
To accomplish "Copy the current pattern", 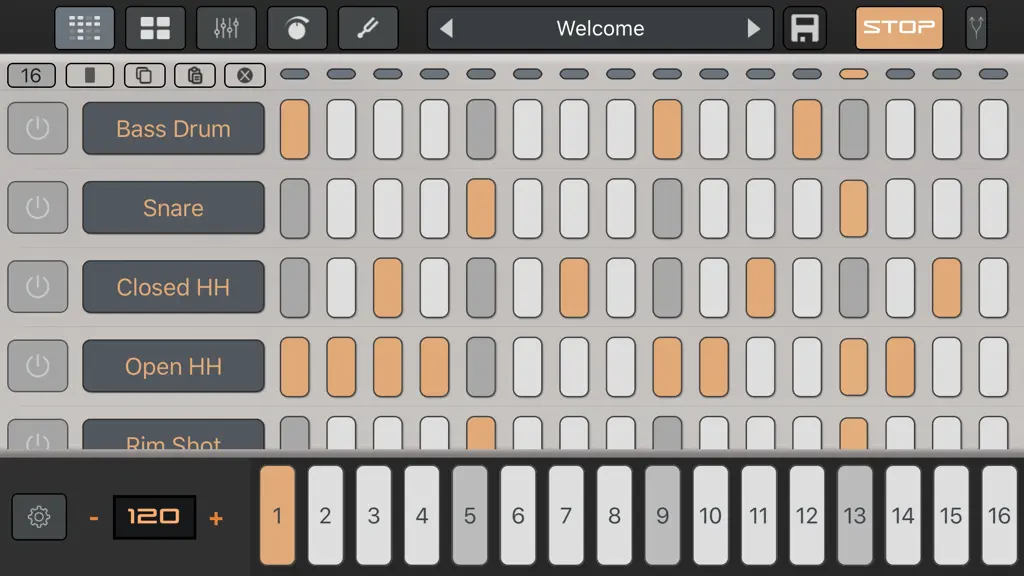I will (144, 75).
